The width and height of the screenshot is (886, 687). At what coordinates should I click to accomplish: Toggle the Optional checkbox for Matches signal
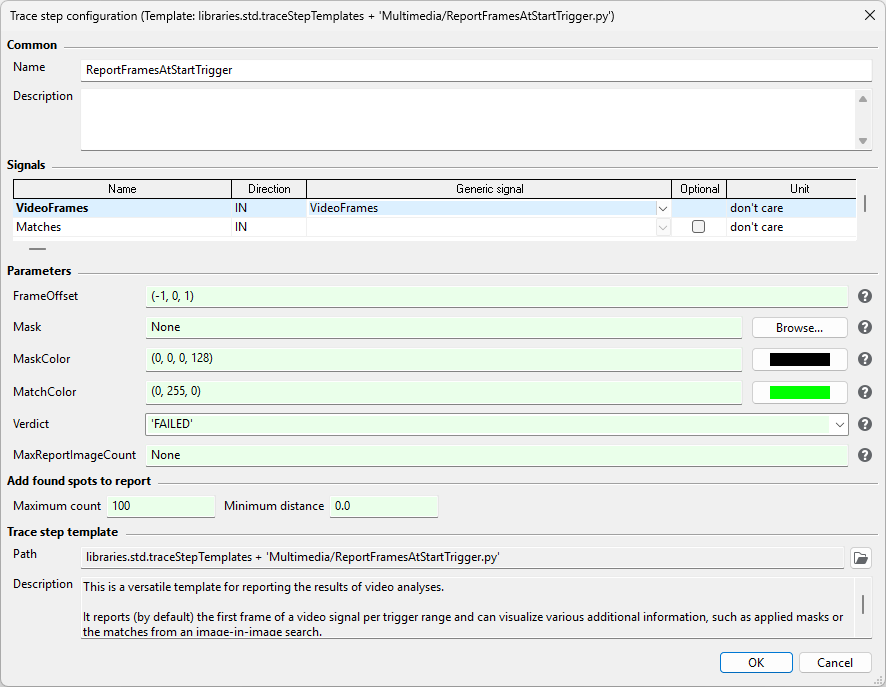[x=698, y=227]
